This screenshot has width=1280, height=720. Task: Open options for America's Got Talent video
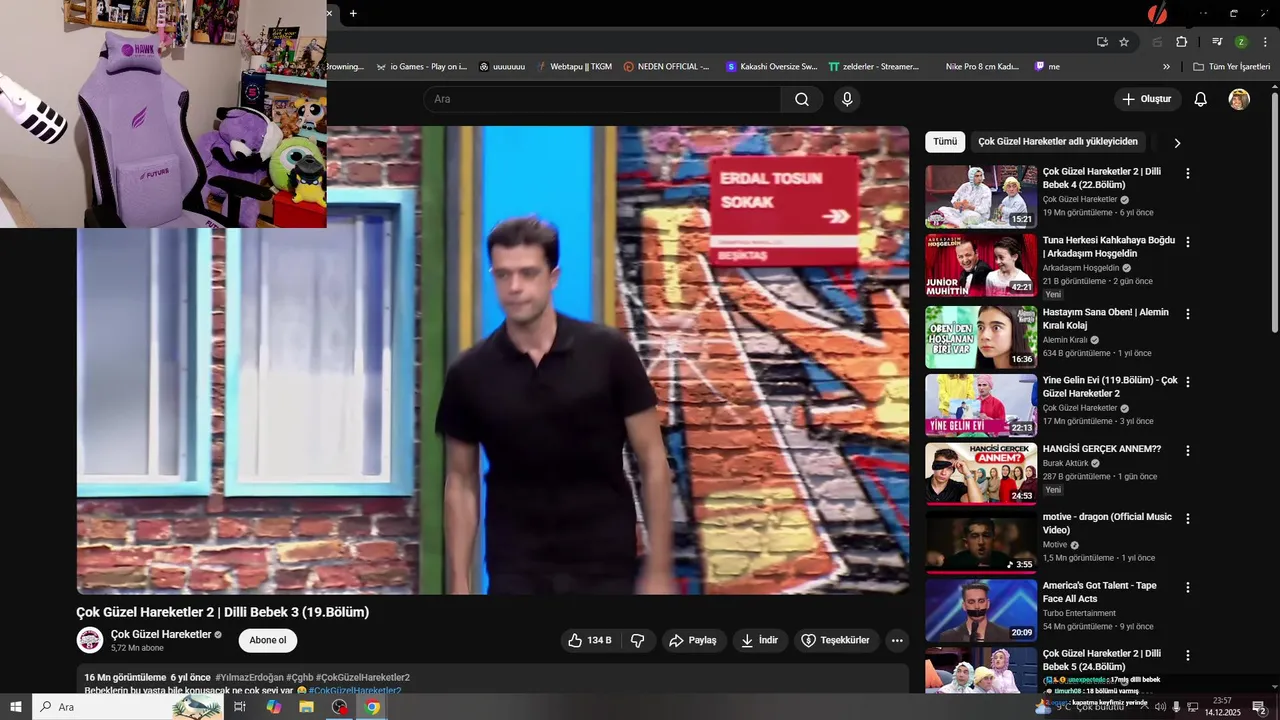[1188, 587]
